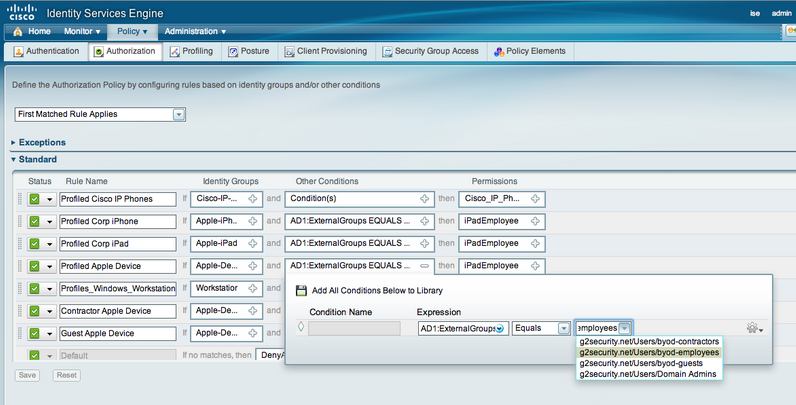Image resolution: width=796 pixels, height=405 pixels.
Task: Click the Cisco logo
Action: (x=22, y=12)
